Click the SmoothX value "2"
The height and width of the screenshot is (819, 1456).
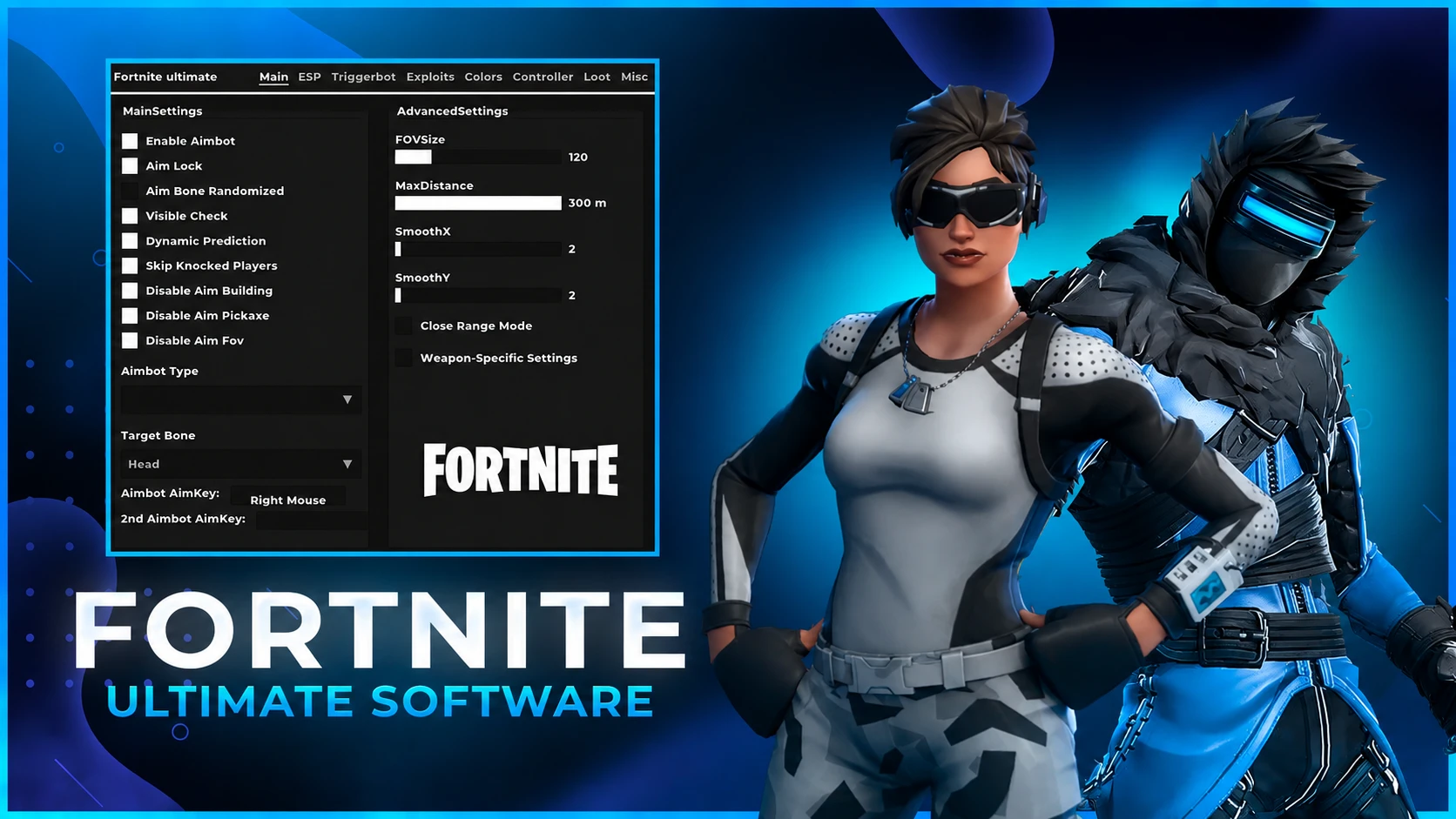572,249
